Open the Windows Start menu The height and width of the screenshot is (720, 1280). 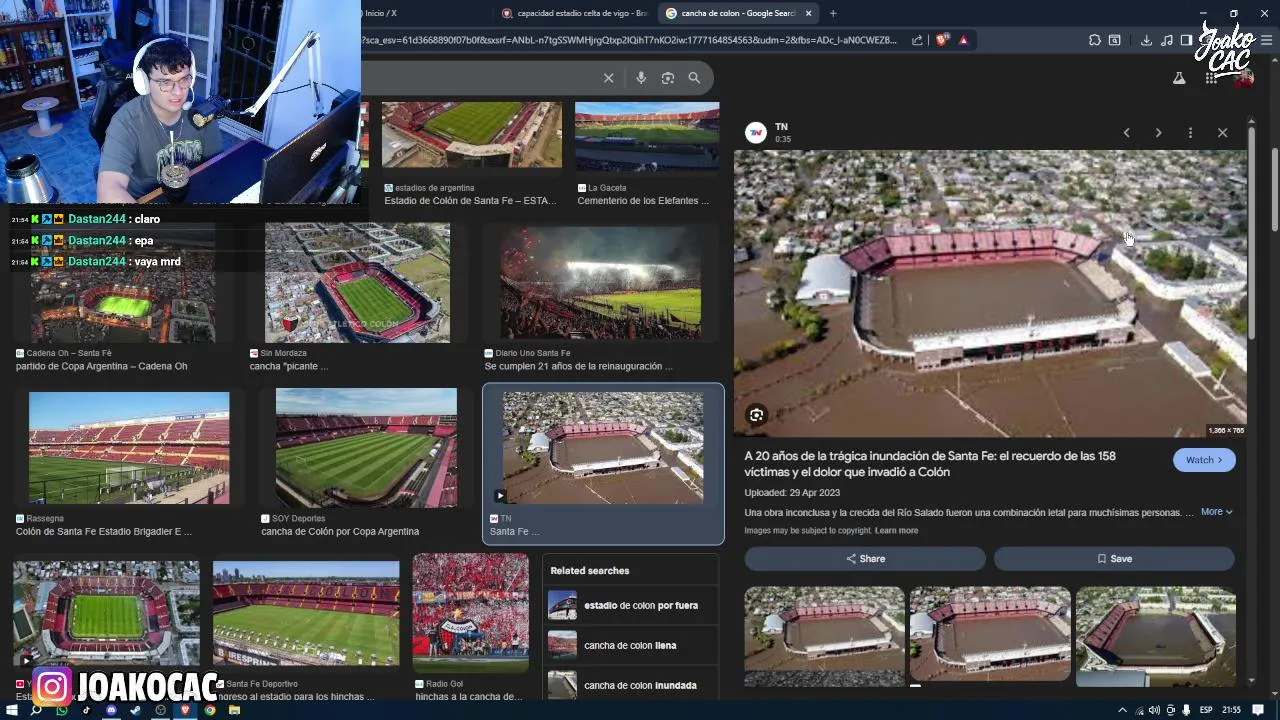coord(11,710)
